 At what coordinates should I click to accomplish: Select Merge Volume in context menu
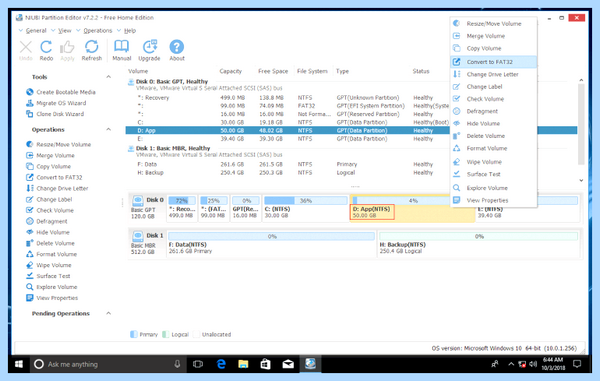(x=494, y=36)
